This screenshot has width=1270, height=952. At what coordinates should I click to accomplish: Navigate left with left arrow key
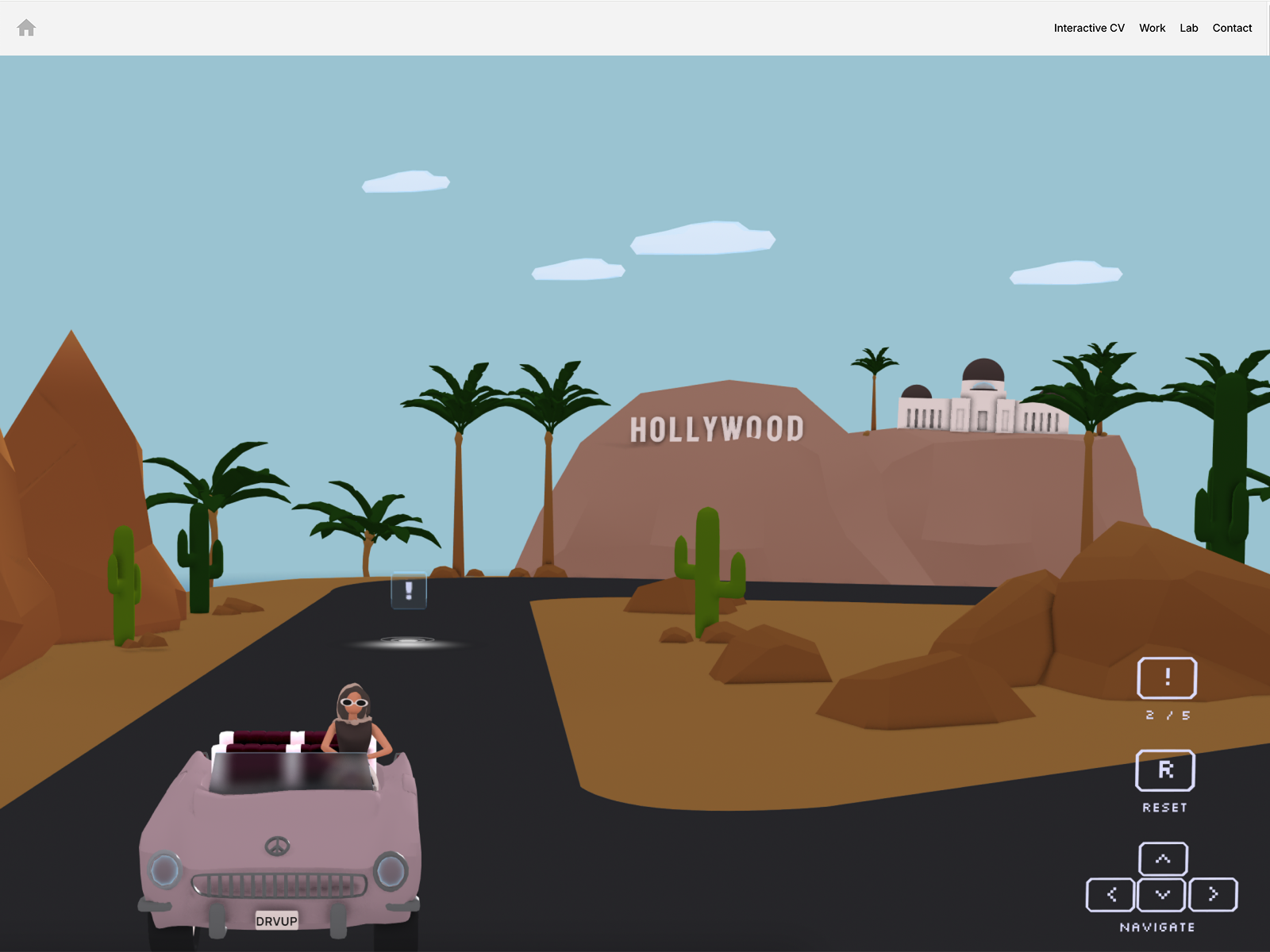[1111, 895]
